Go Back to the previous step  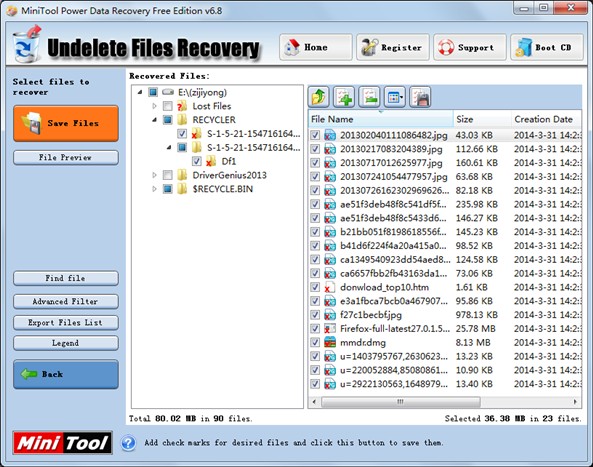(x=66, y=374)
